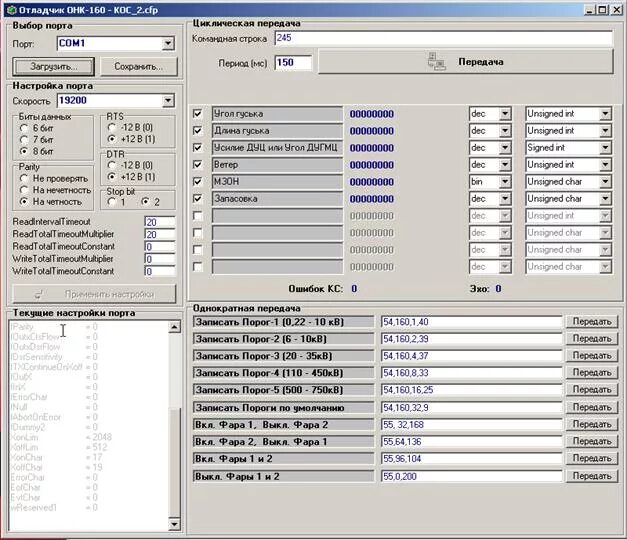Click the Применить настройки button
This screenshot has height=540, width=627.
tap(94, 294)
